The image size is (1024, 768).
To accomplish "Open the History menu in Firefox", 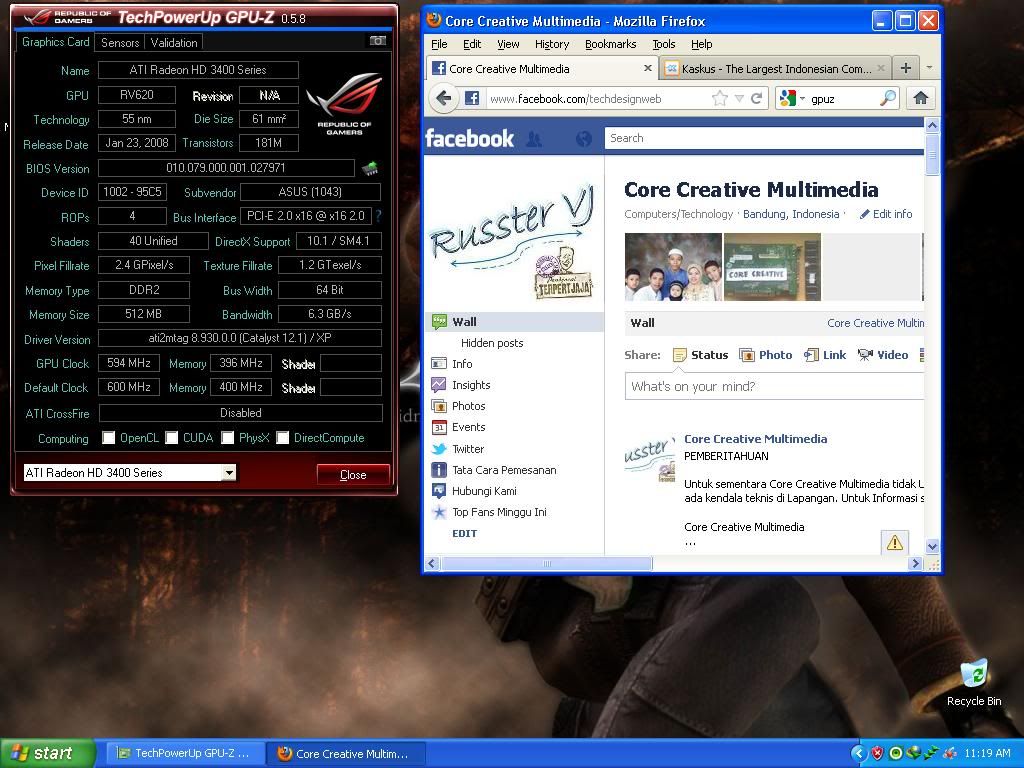I will tap(552, 44).
